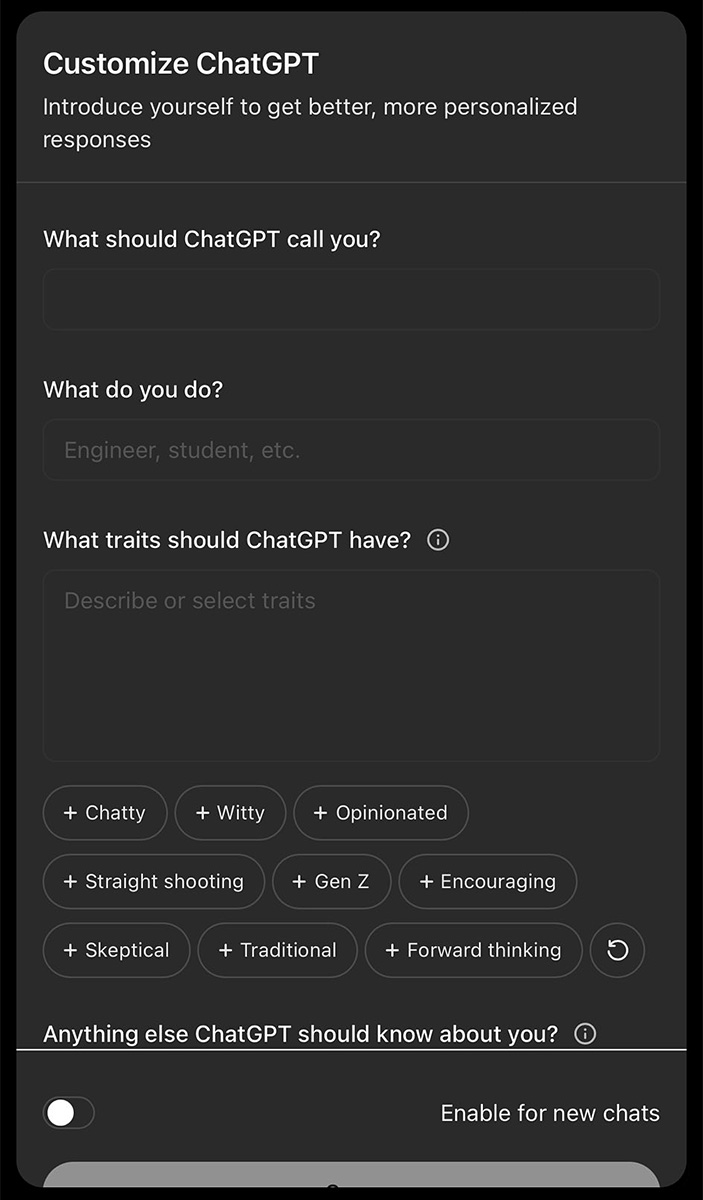Click the 'Describe or select traits' text area

351,666
